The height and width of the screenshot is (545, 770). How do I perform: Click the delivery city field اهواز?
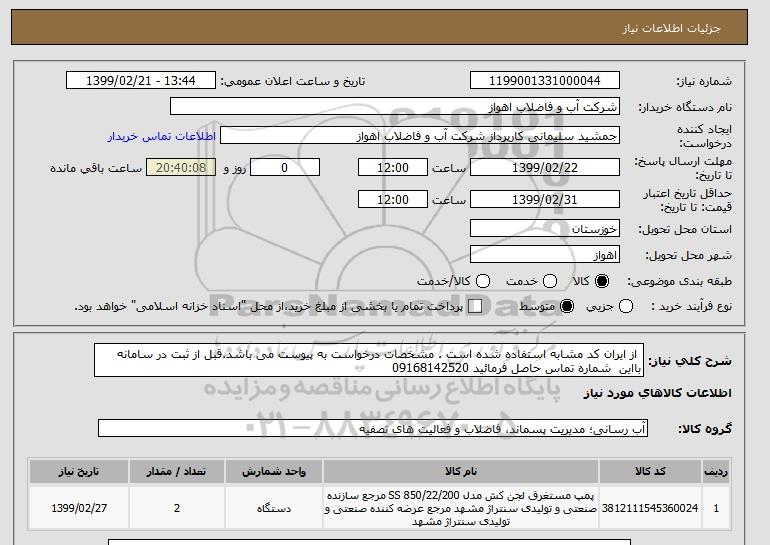point(545,254)
